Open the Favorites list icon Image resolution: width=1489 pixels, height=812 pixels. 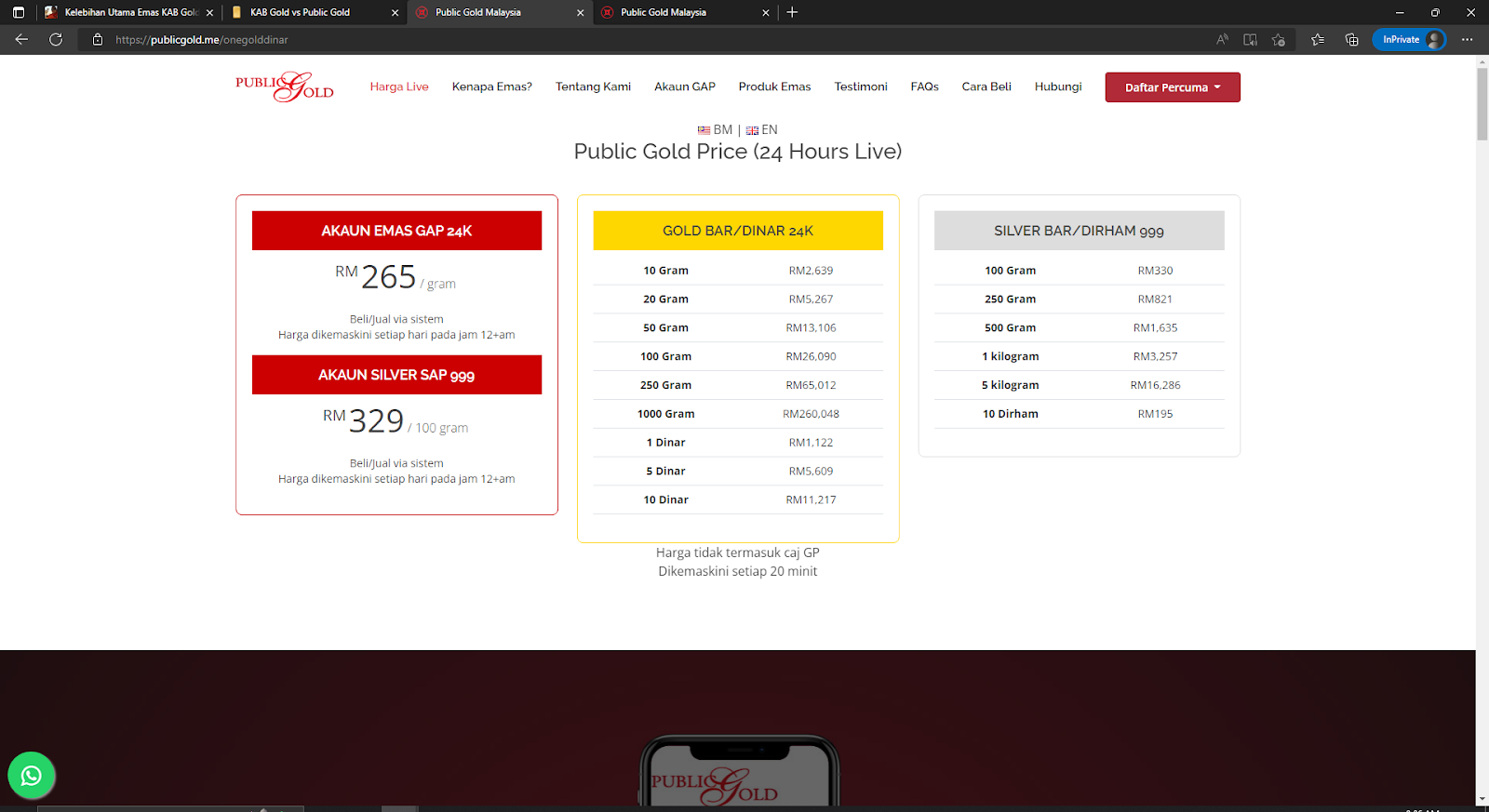point(1317,39)
